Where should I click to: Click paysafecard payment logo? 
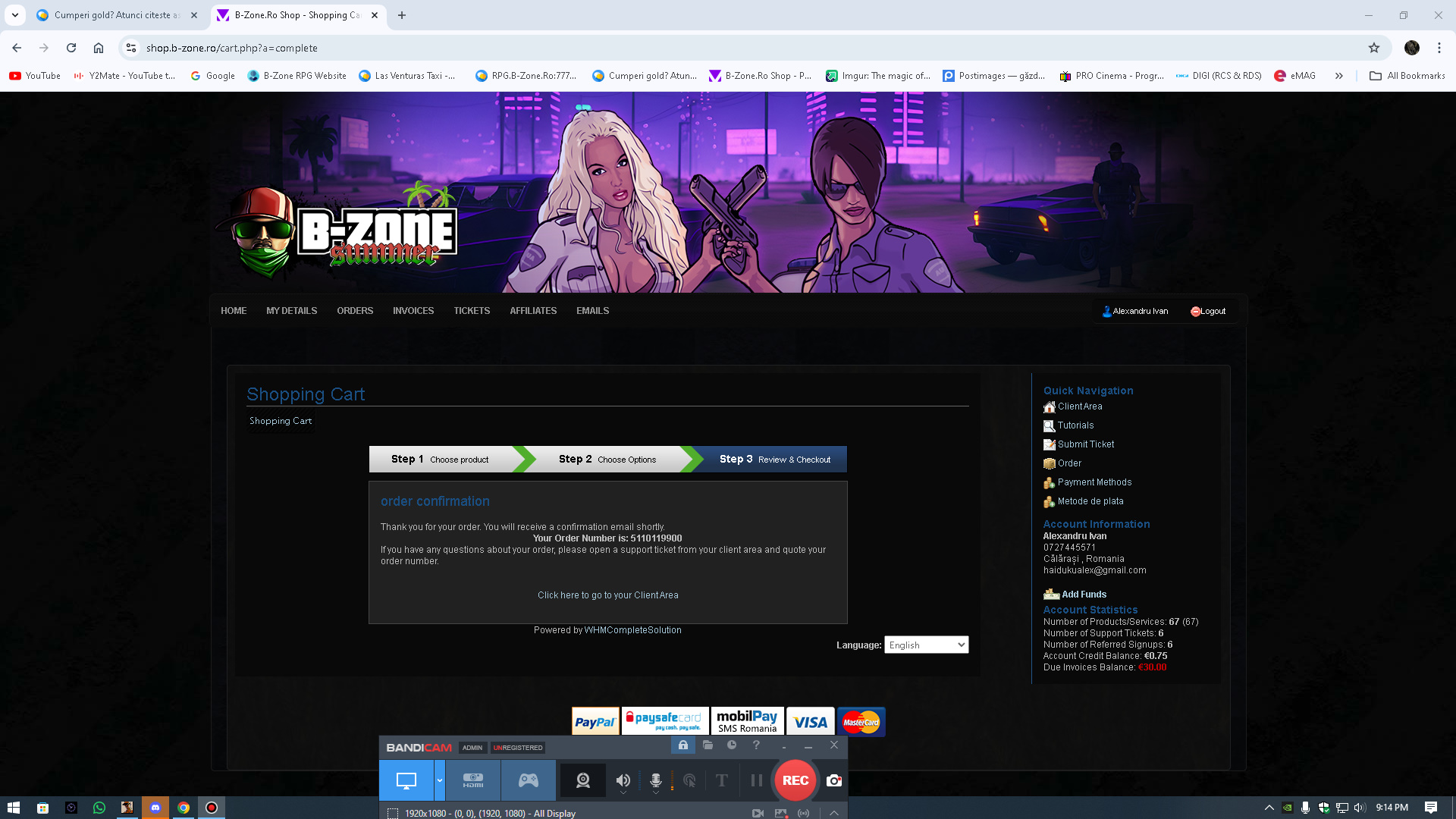tap(665, 722)
